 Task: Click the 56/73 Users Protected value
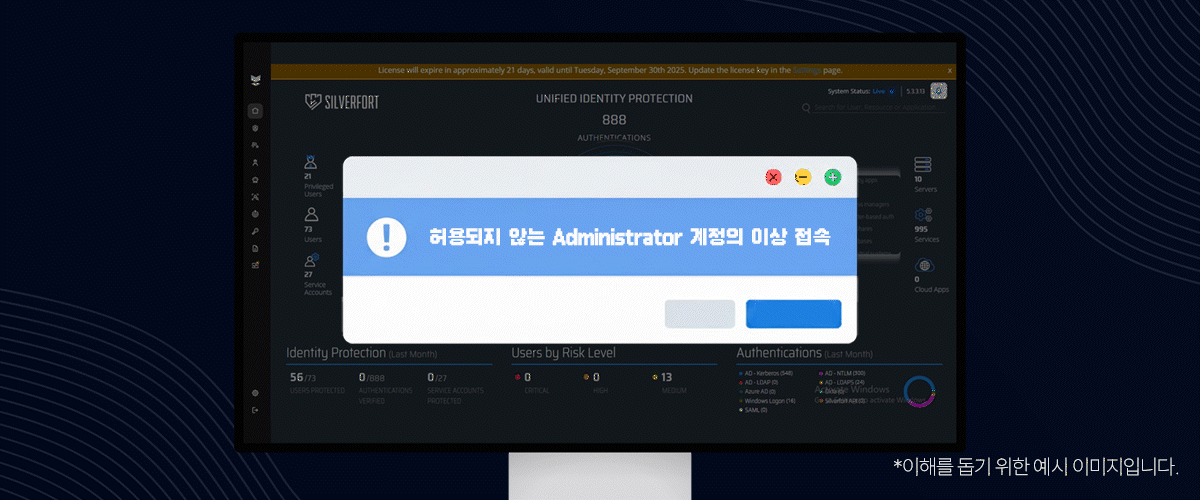pyautogui.click(x=303, y=377)
